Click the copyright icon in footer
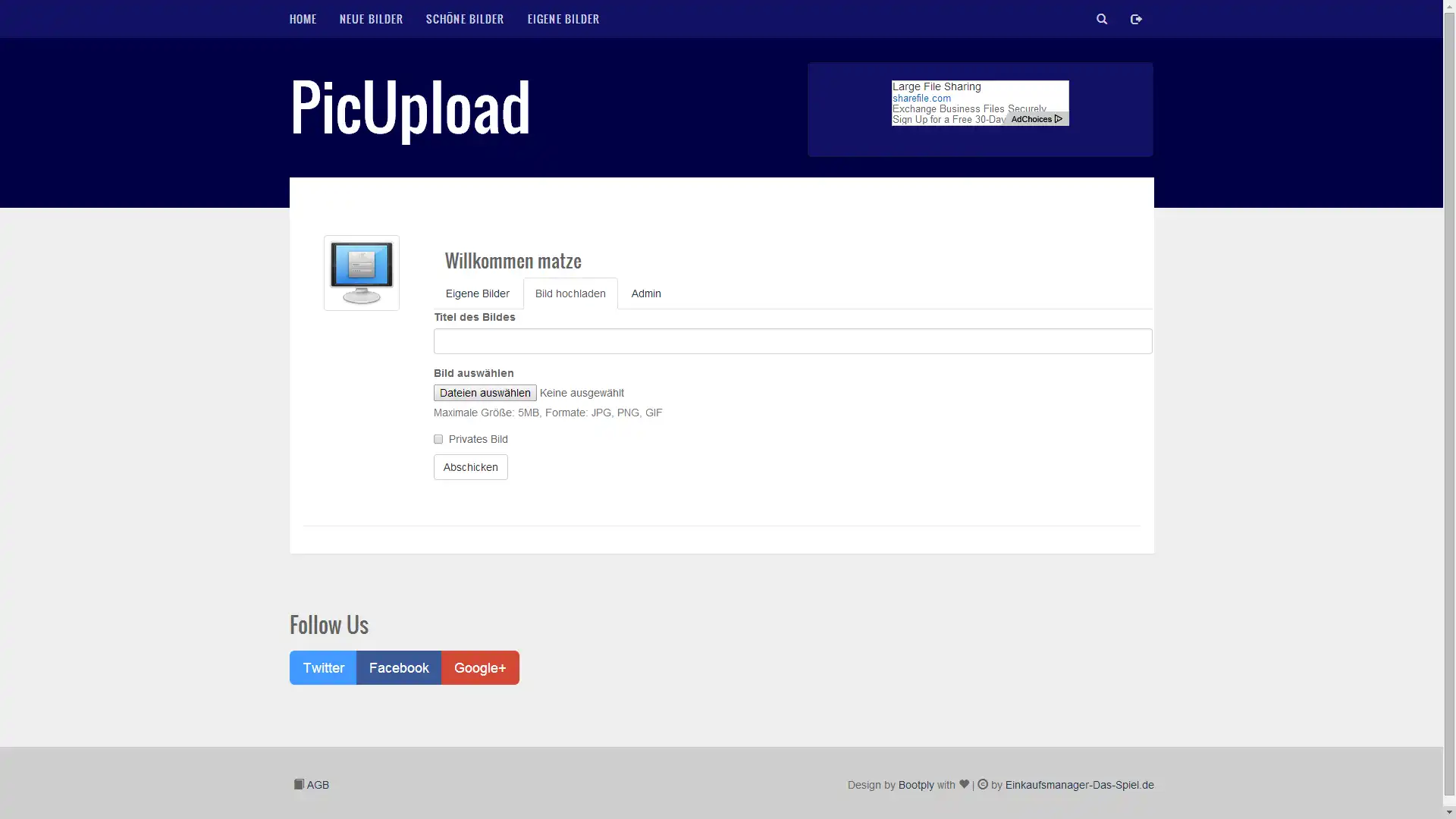This screenshot has height=819, width=1456. tap(983, 784)
